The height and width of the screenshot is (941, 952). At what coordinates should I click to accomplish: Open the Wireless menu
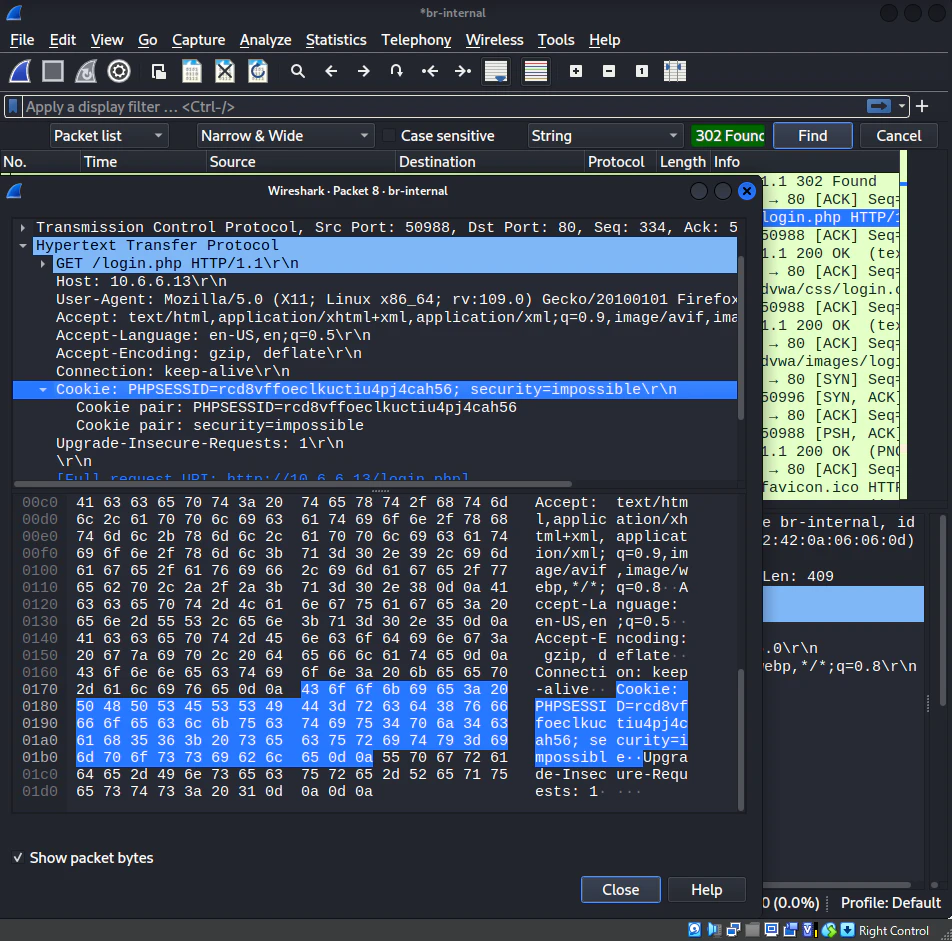pos(494,40)
